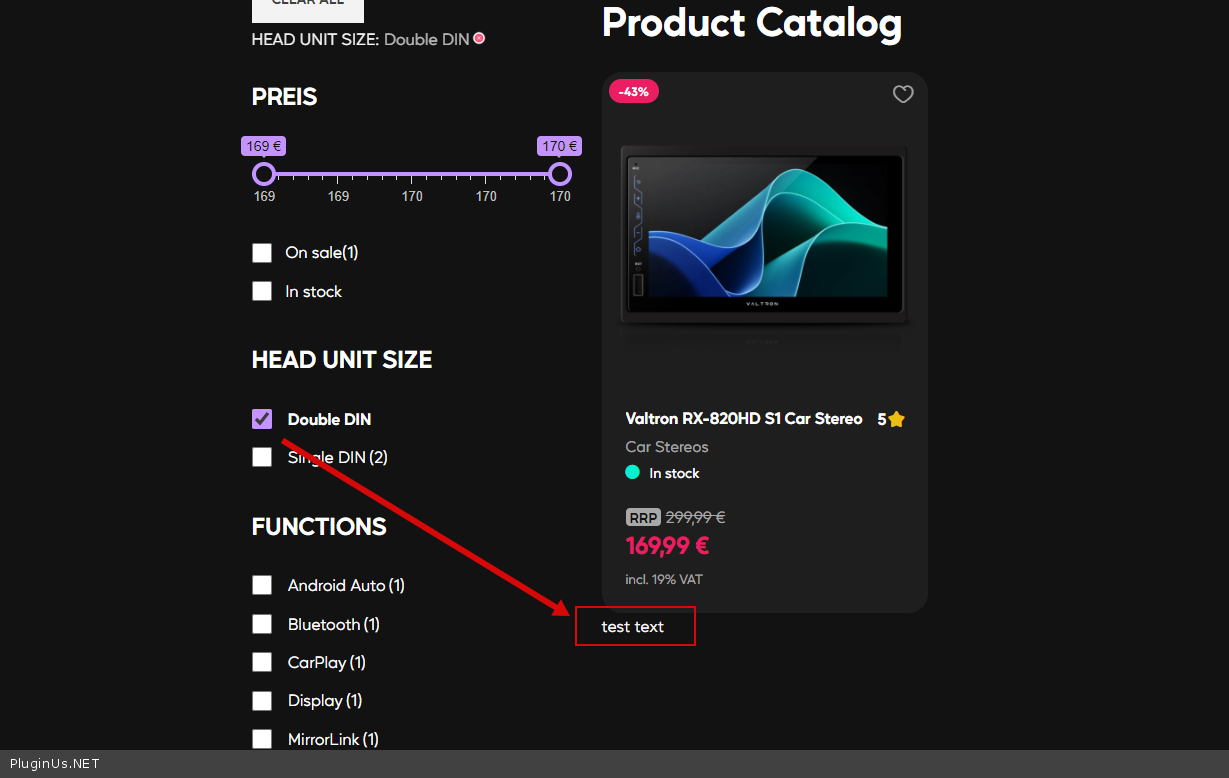The width and height of the screenshot is (1229, 778).
Task: Click the RRP price label badge
Action: tap(643, 517)
